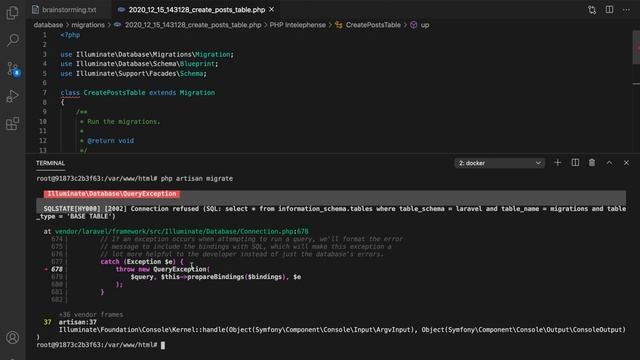Click the Run the migrations comment text
Screen dimensions: 640x360
(124, 122)
